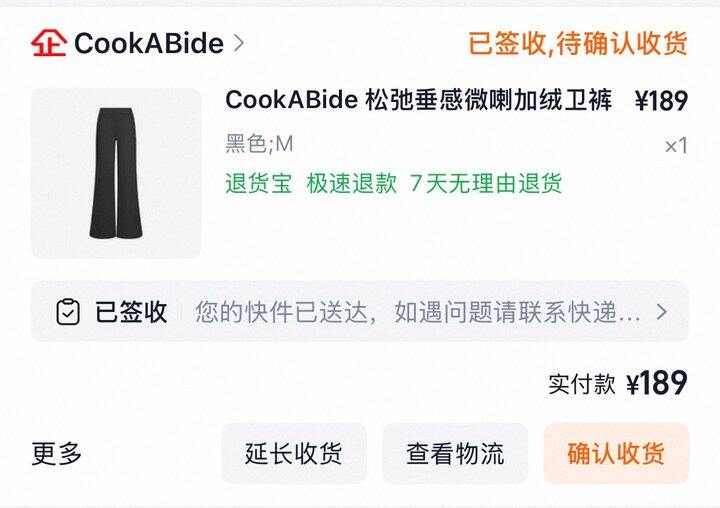The height and width of the screenshot is (508, 720).
Task: Tap the 查看物流 button
Action: [455, 453]
